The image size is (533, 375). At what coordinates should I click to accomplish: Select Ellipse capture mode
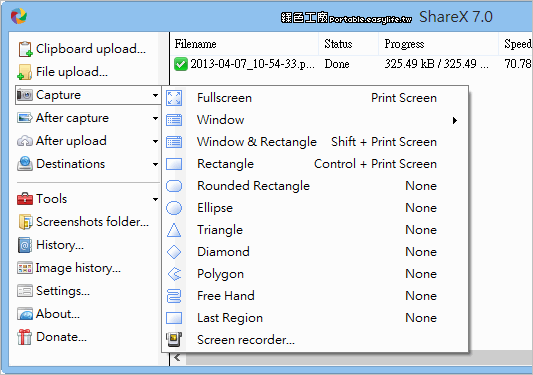[x=315, y=208]
